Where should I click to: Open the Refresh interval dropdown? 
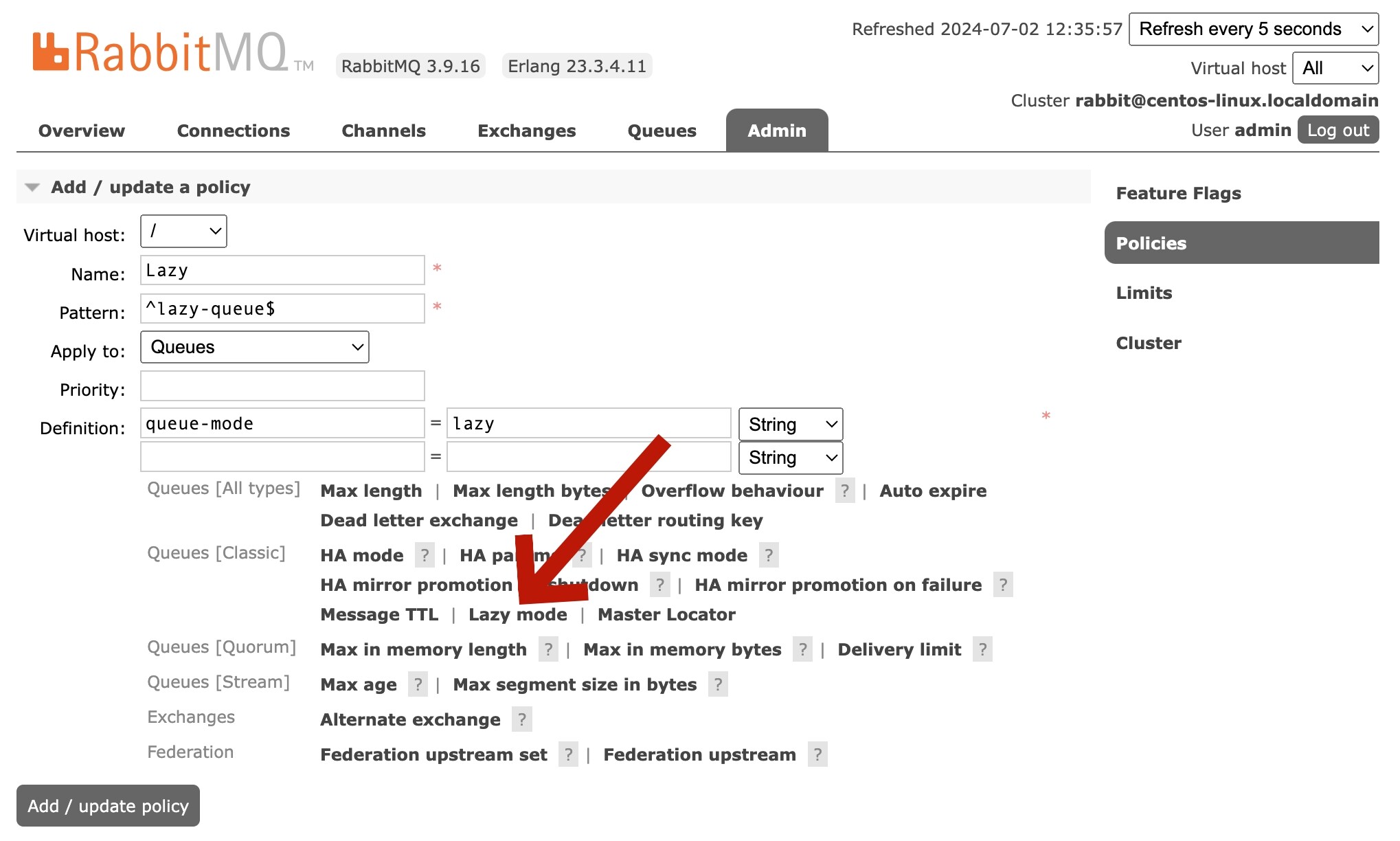coord(1253,29)
